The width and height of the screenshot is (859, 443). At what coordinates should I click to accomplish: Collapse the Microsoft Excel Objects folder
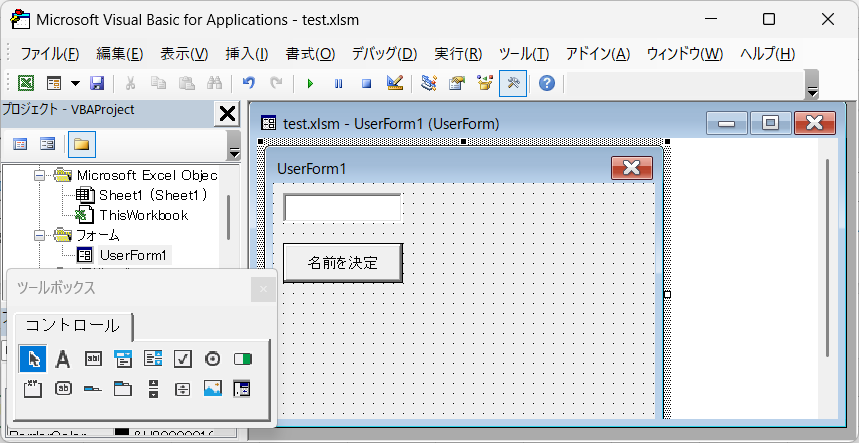click(39, 176)
